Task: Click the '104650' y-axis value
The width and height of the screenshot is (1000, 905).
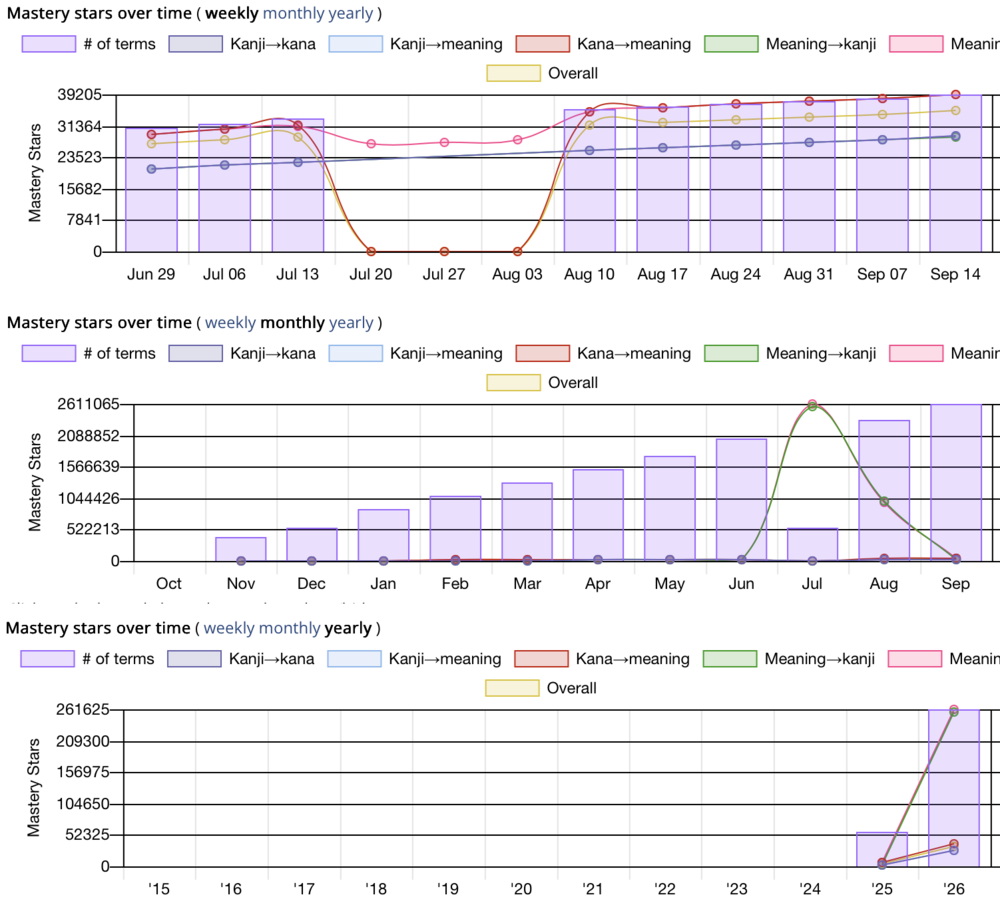Action: 83,804
